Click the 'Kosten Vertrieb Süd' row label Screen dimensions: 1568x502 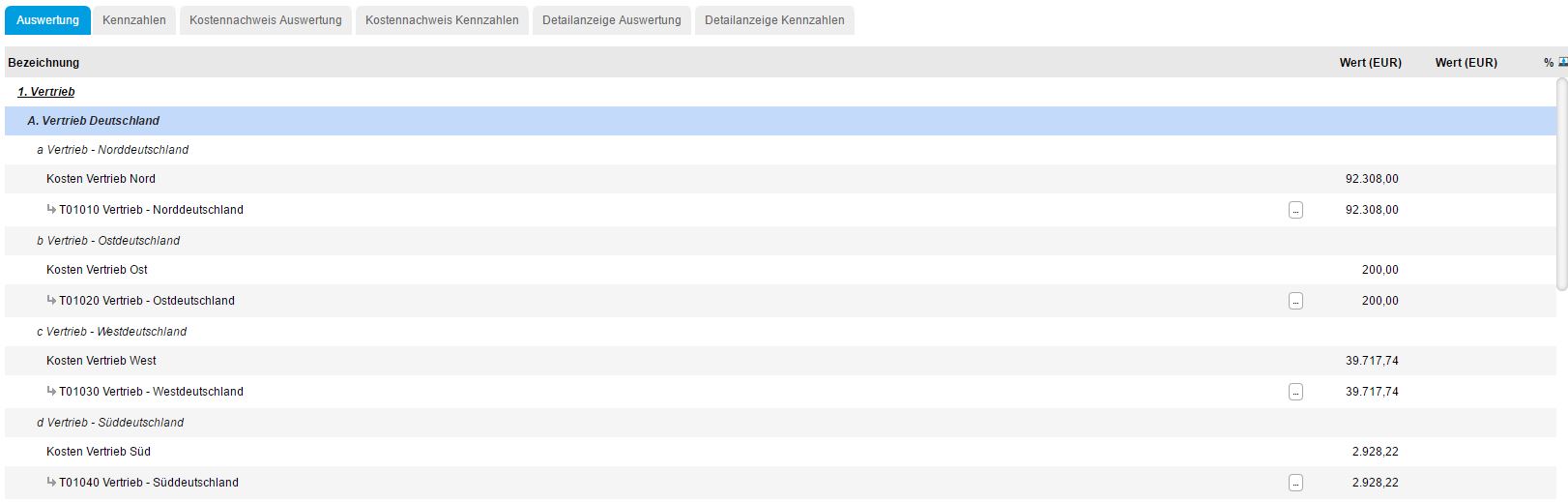coord(99,452)
